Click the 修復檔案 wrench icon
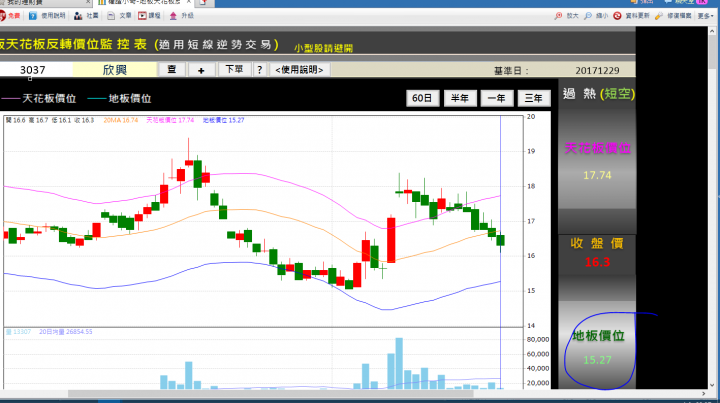 [659, 16]
